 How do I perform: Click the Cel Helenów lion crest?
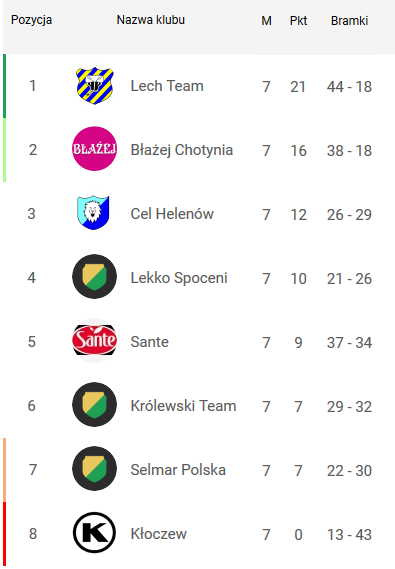point(93,213)
